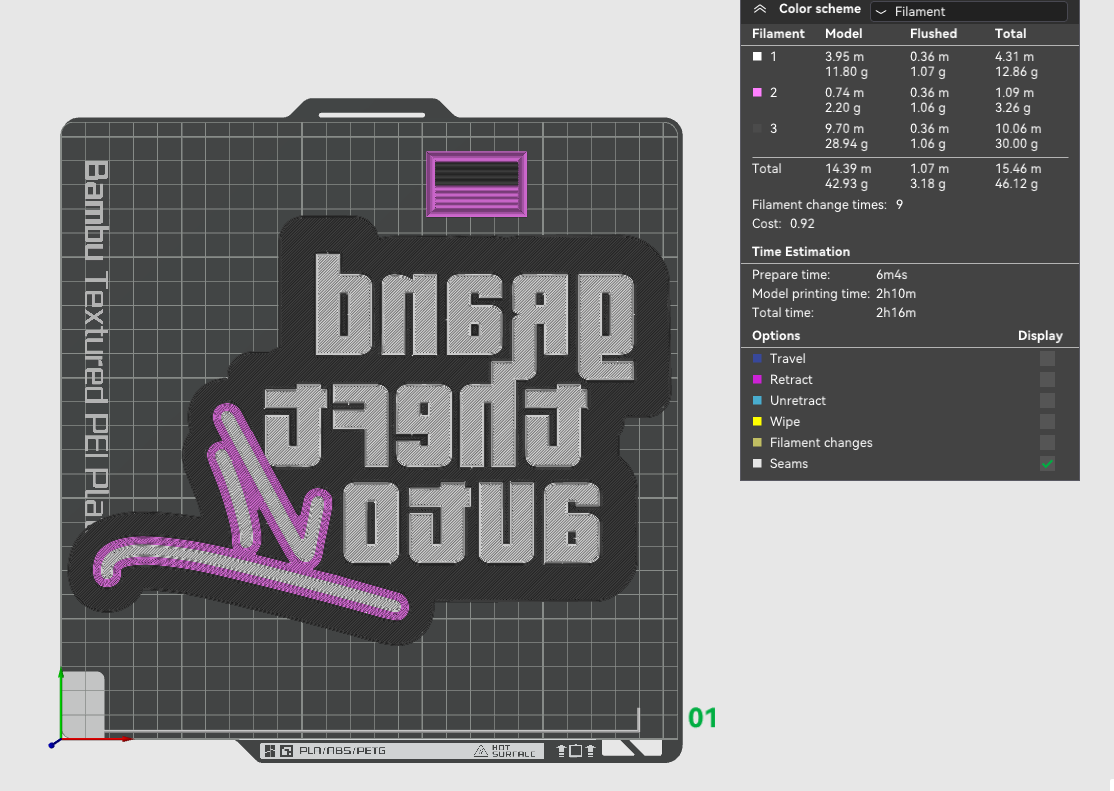Click the Filament column header
Screen dimensions: 1114x791
pyautogui.click(x=778, y=33)
